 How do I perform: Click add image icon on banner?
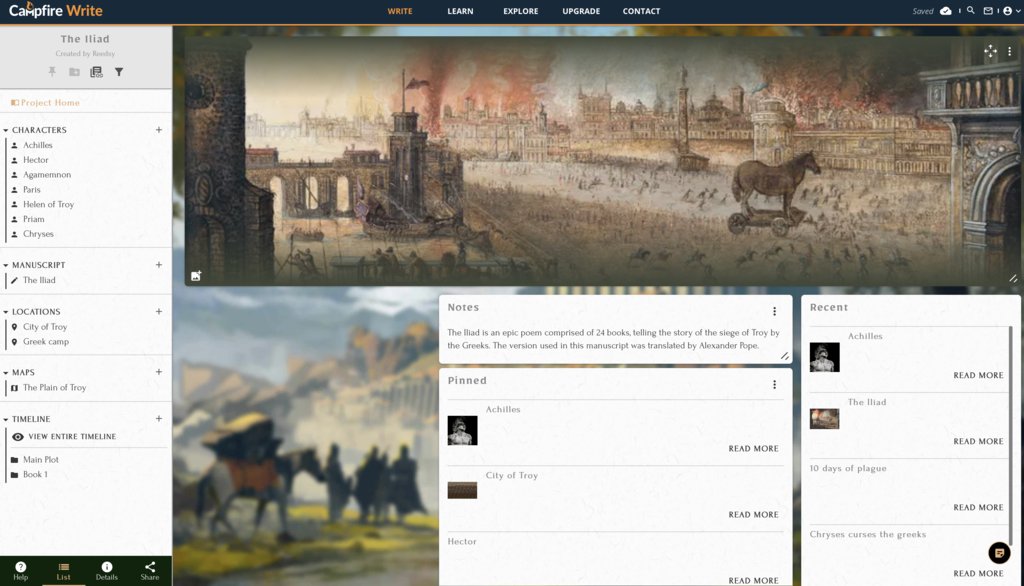click(x=196, y=276)
